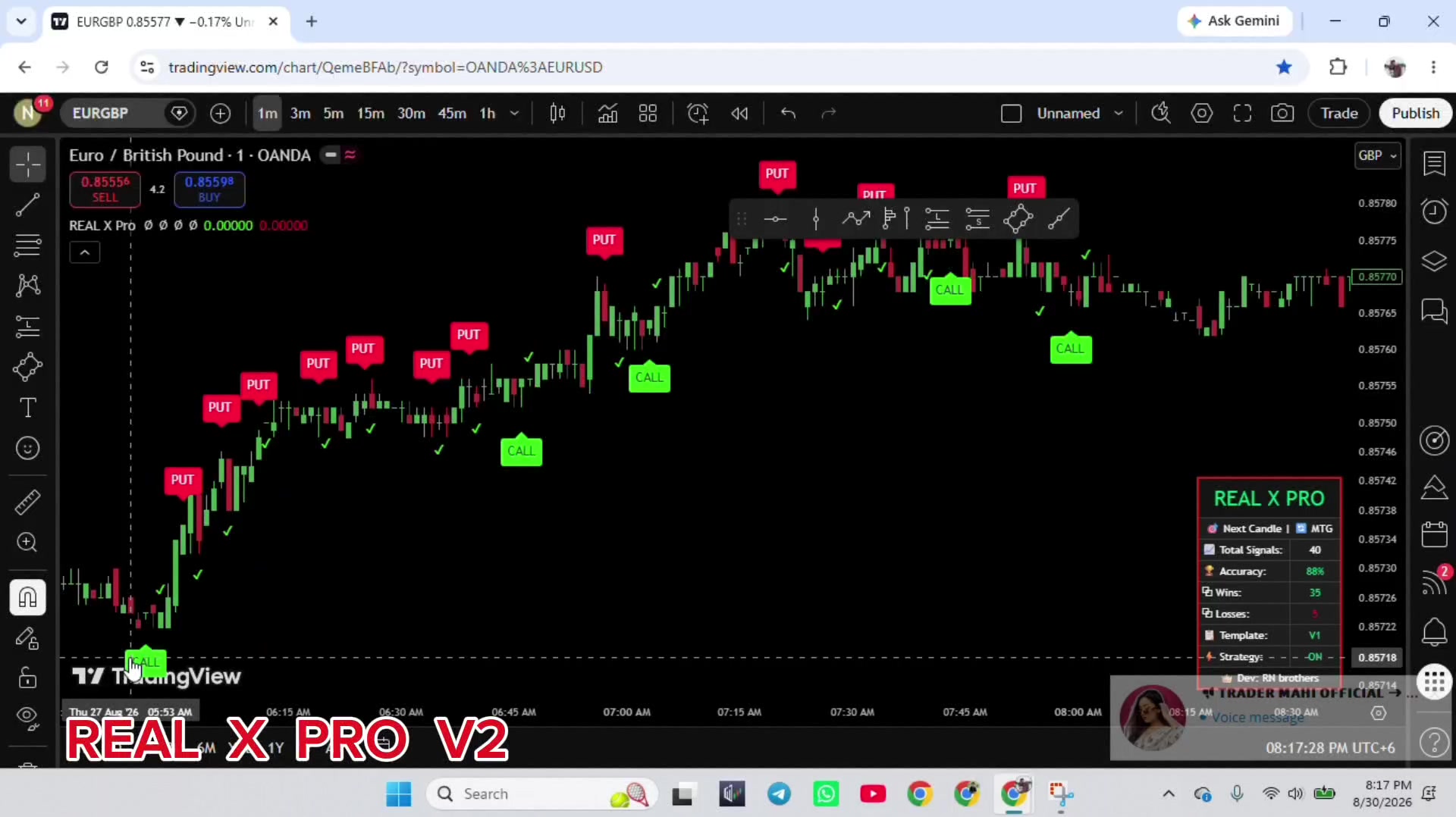Open the emoji and icons tool
1456x817 pixels.
click(28, 448)
